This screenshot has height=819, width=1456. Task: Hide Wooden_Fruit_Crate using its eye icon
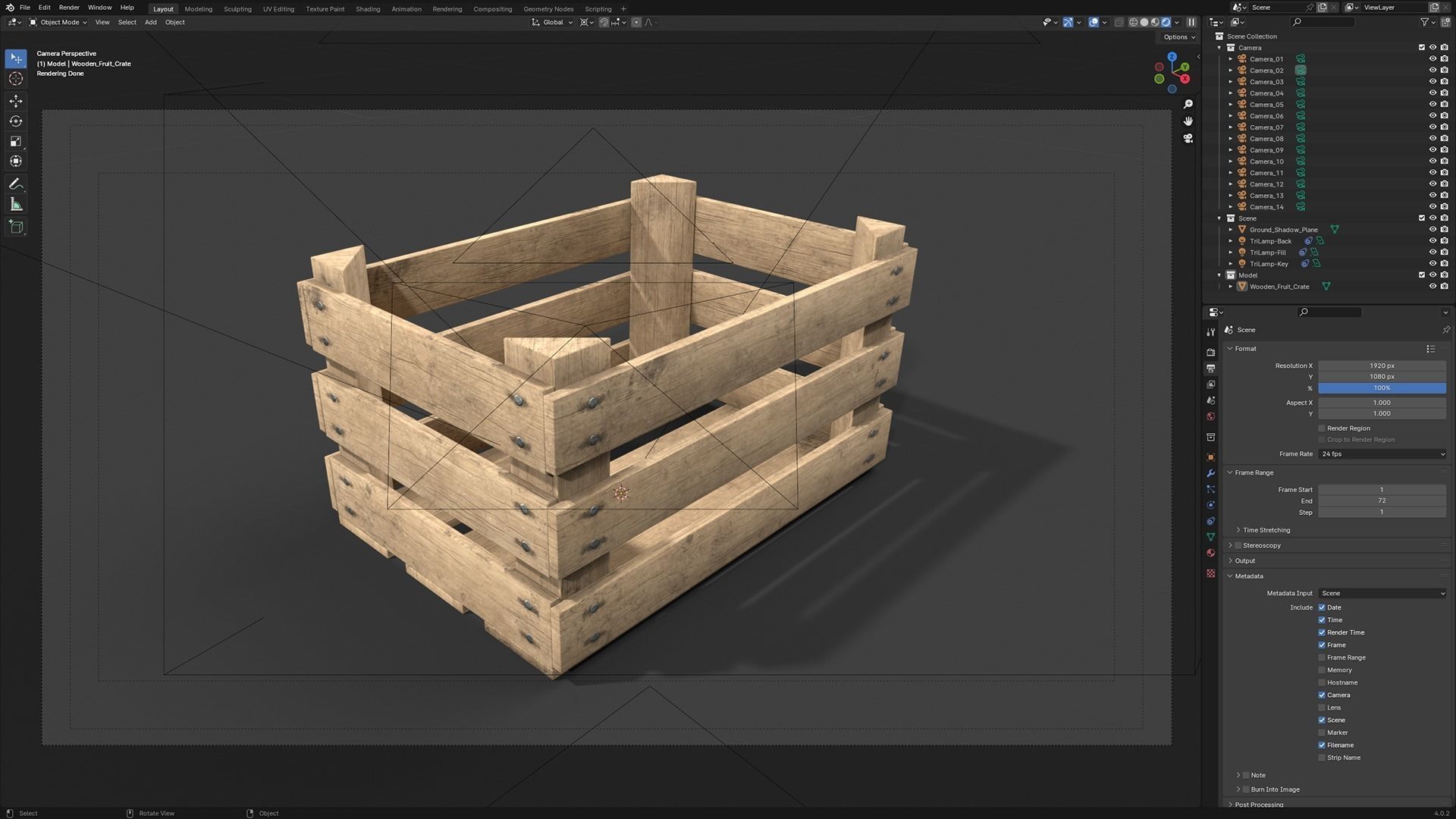pyautogui.click(x=1432, y=287)
